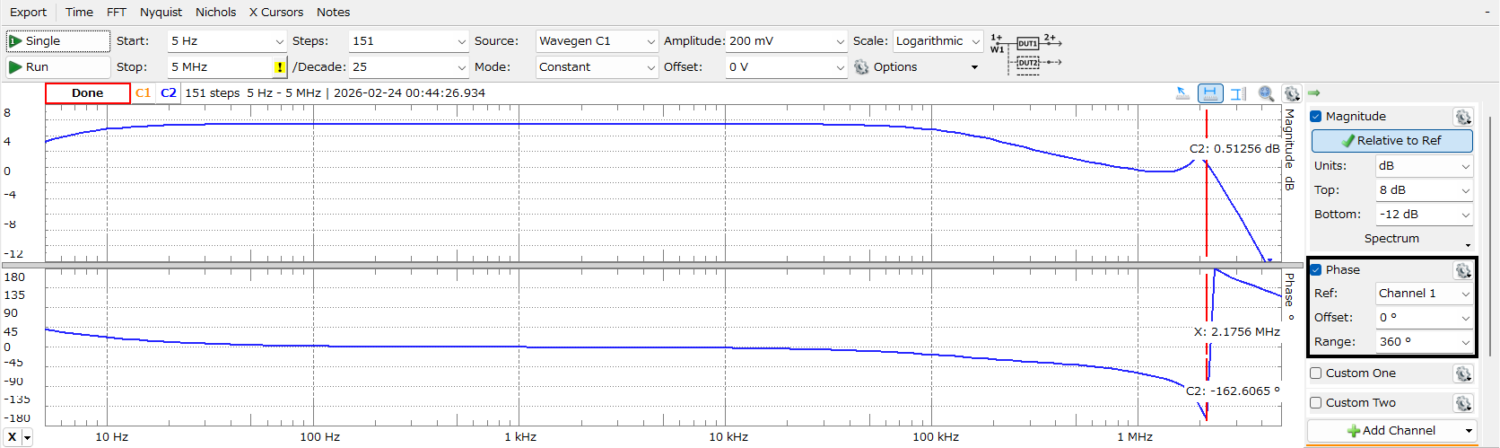Click the red vertical cursor on the magnitude plot

(1207, 200)
